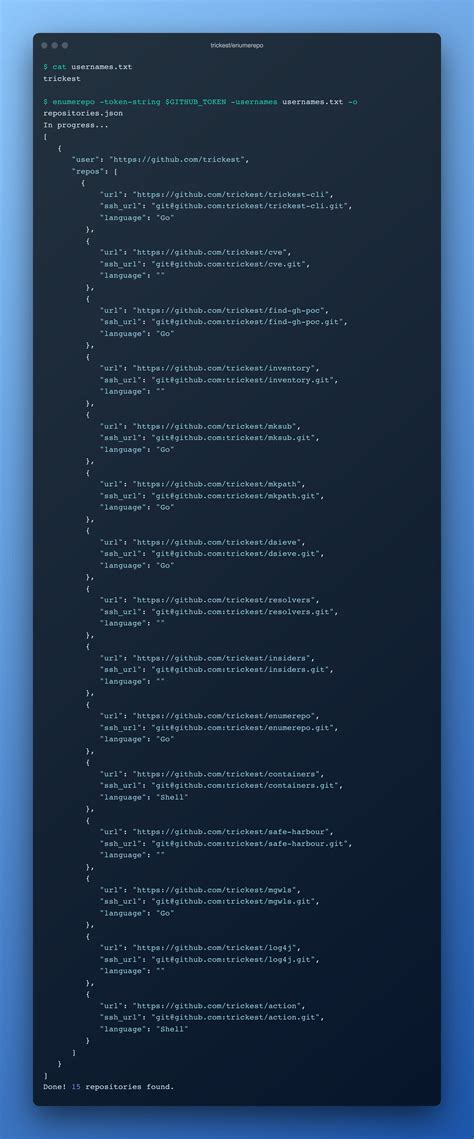Click the middle gray window control dot

pos(54,45)
